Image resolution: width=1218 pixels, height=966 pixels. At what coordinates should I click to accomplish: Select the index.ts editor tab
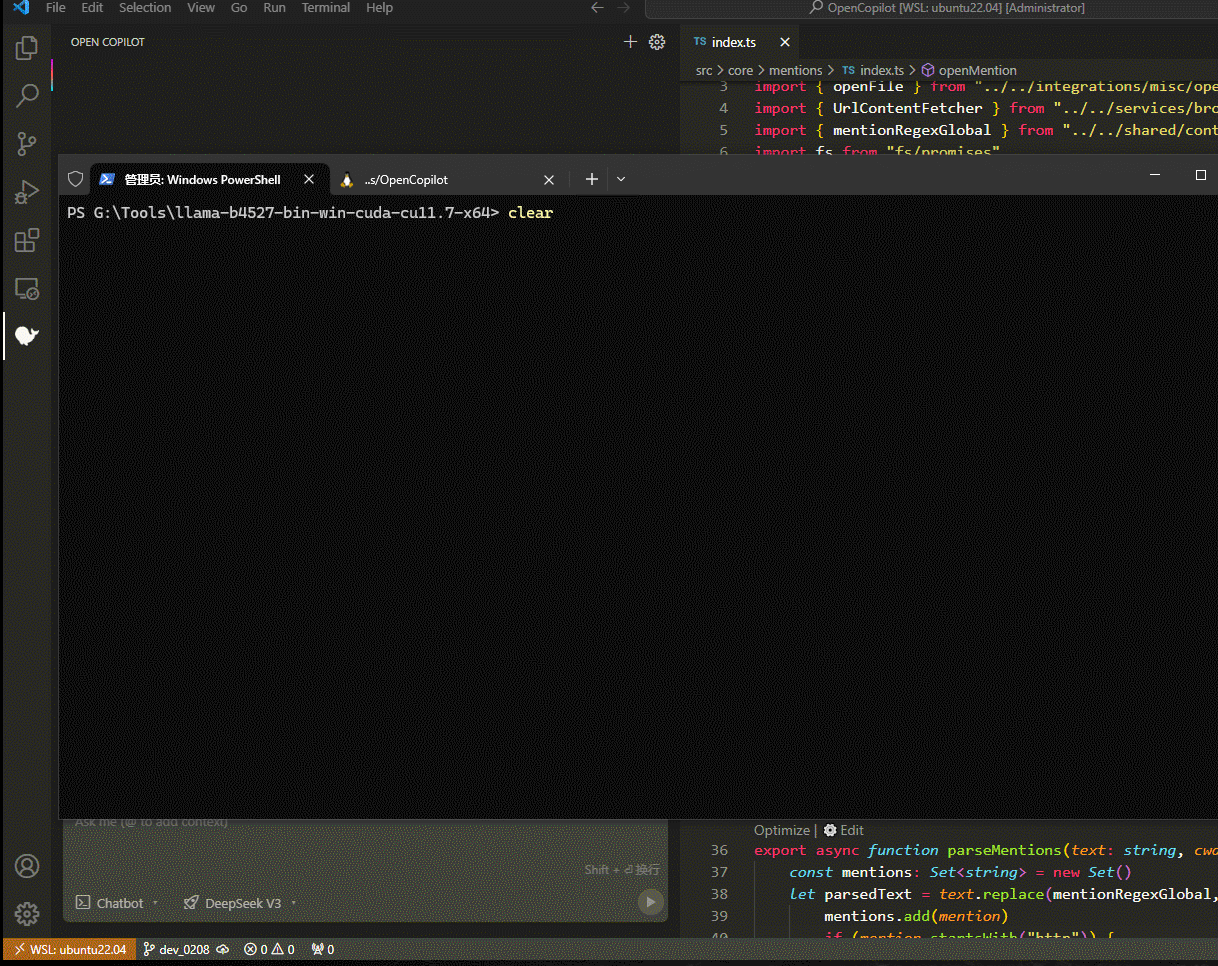click(x=733, y=42)
